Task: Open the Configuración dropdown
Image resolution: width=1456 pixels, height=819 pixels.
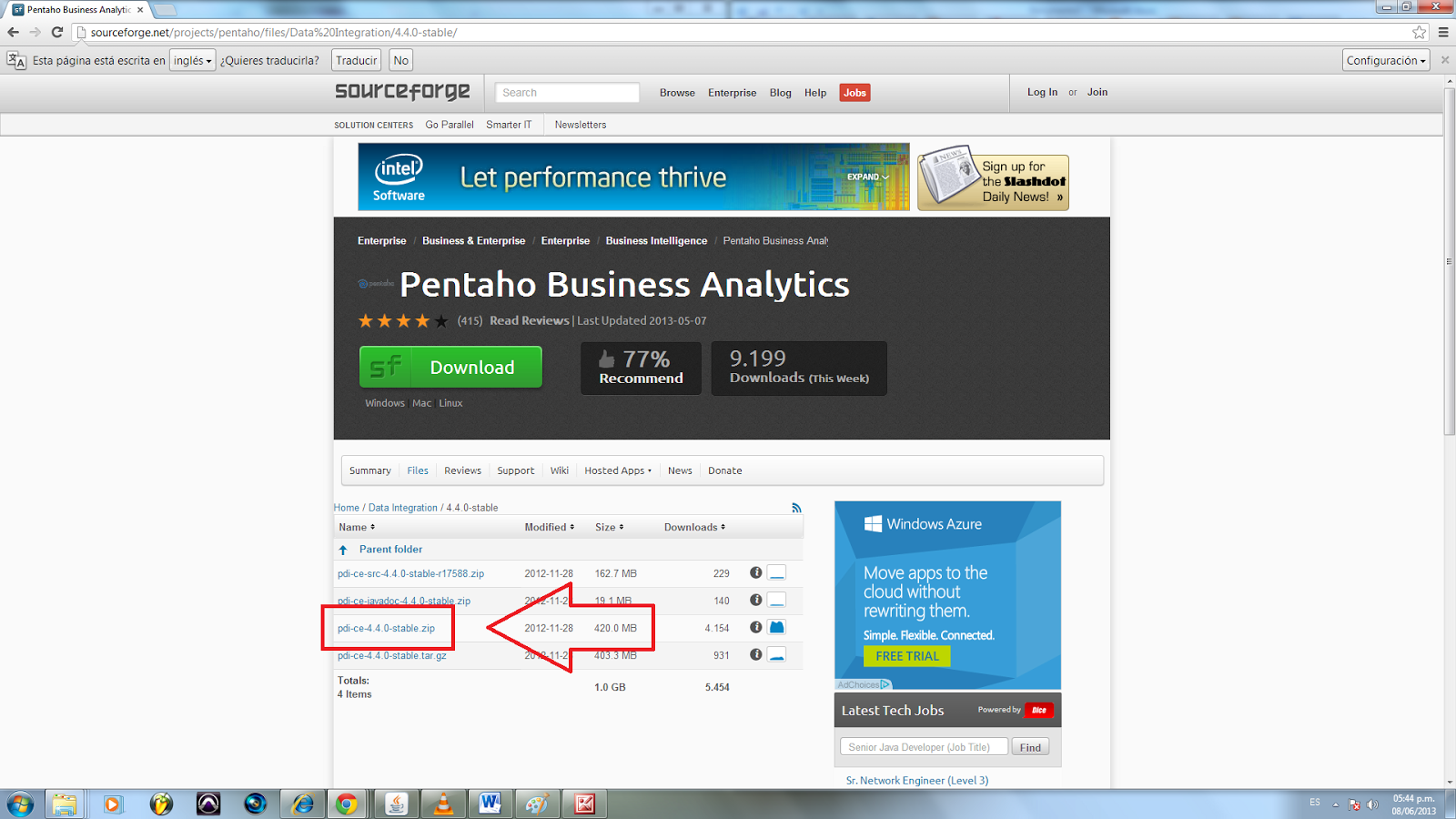Action: (1386, 60)
